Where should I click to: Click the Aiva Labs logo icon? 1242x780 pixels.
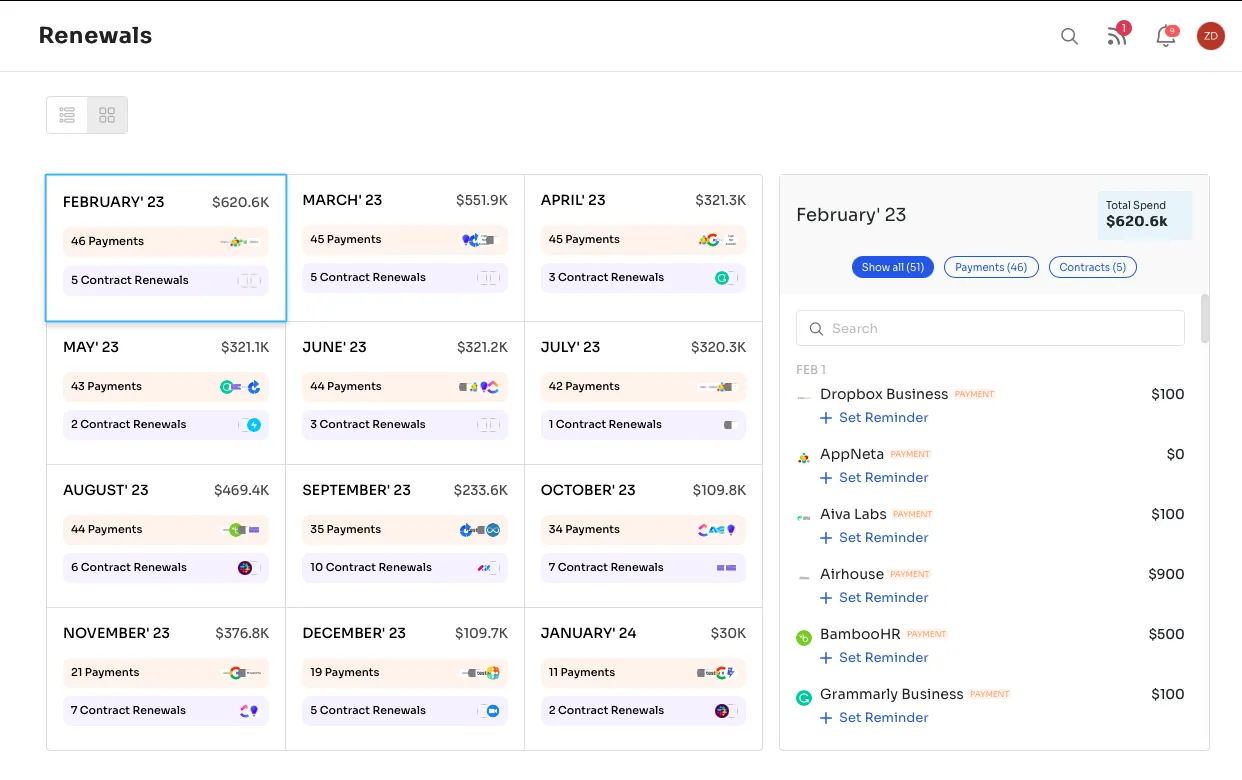click(803, 518)
